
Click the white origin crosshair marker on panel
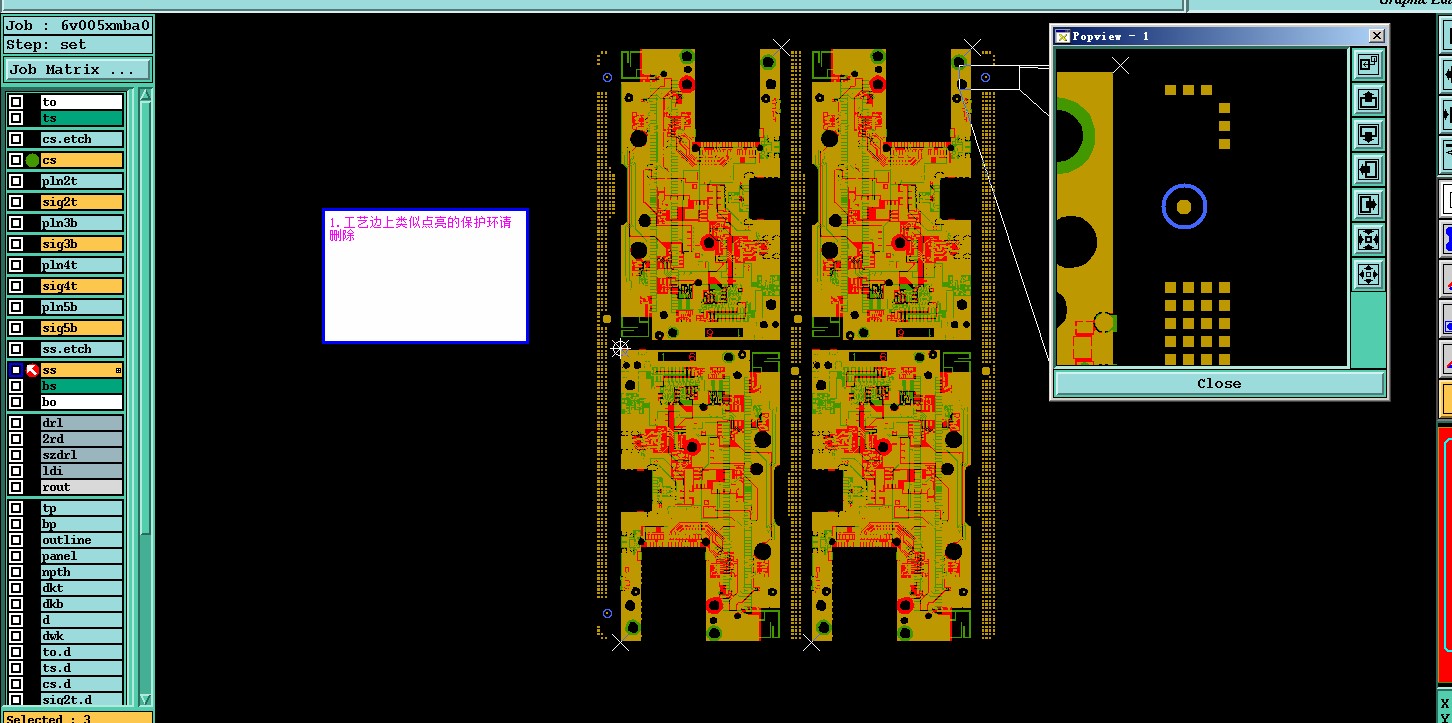pos(620,348)
